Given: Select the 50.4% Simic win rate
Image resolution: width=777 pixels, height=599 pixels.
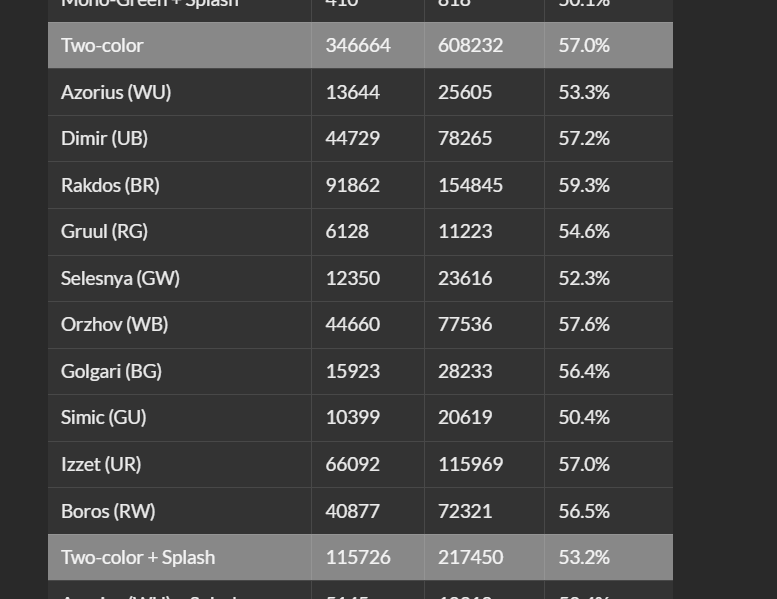Looking at the screenshot, I should [x=584, y=417].
